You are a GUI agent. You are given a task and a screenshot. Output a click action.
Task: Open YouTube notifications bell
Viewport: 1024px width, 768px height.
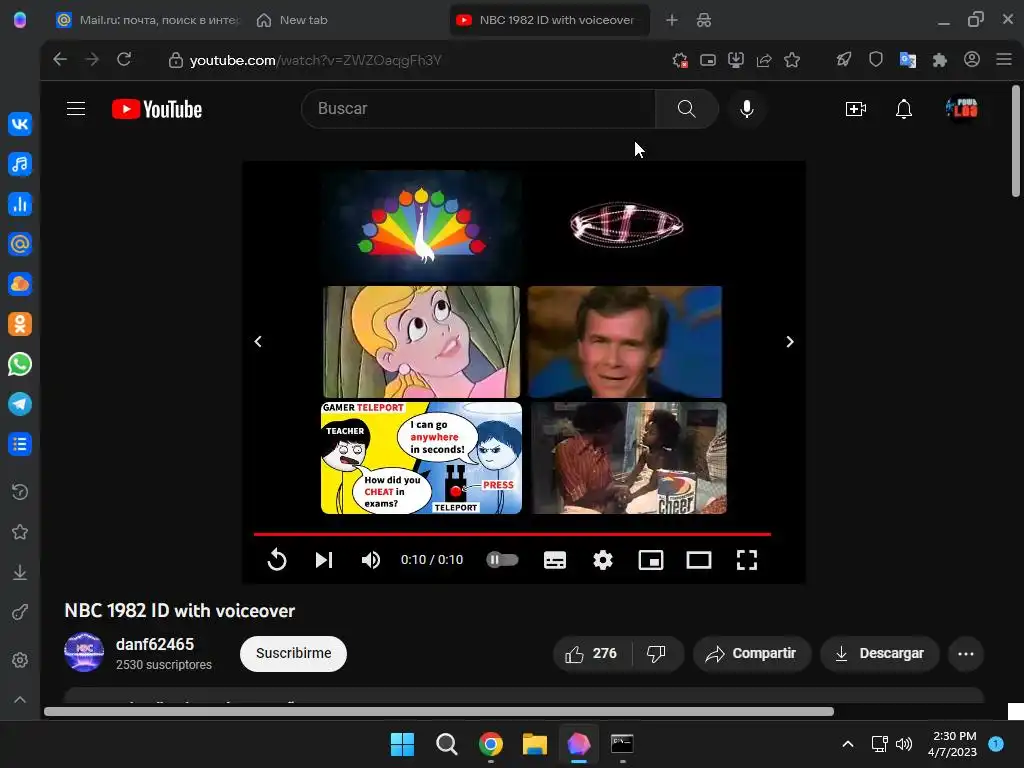point(904,108)
